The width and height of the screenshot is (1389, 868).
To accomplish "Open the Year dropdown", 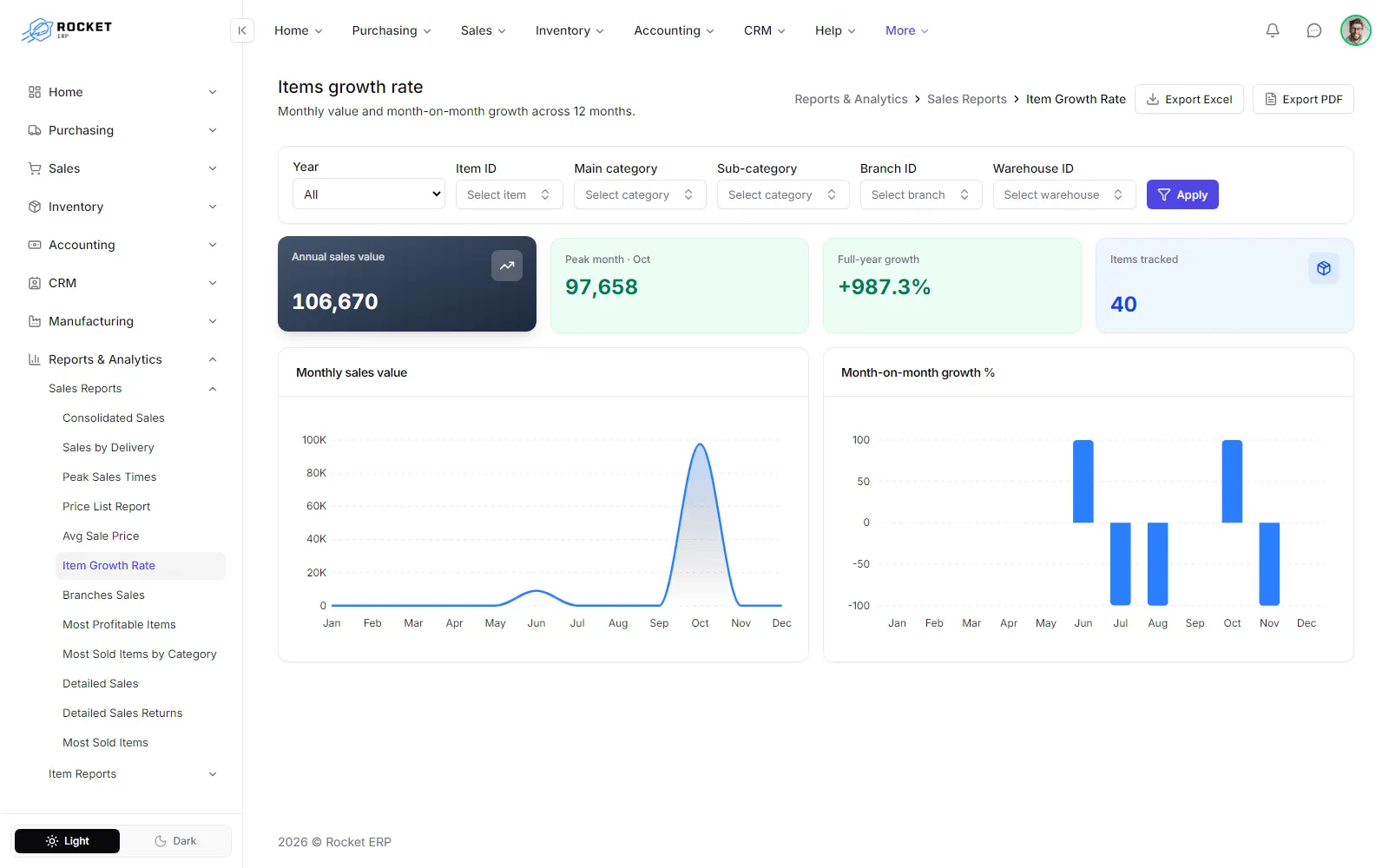I will (x=369, y=194).
